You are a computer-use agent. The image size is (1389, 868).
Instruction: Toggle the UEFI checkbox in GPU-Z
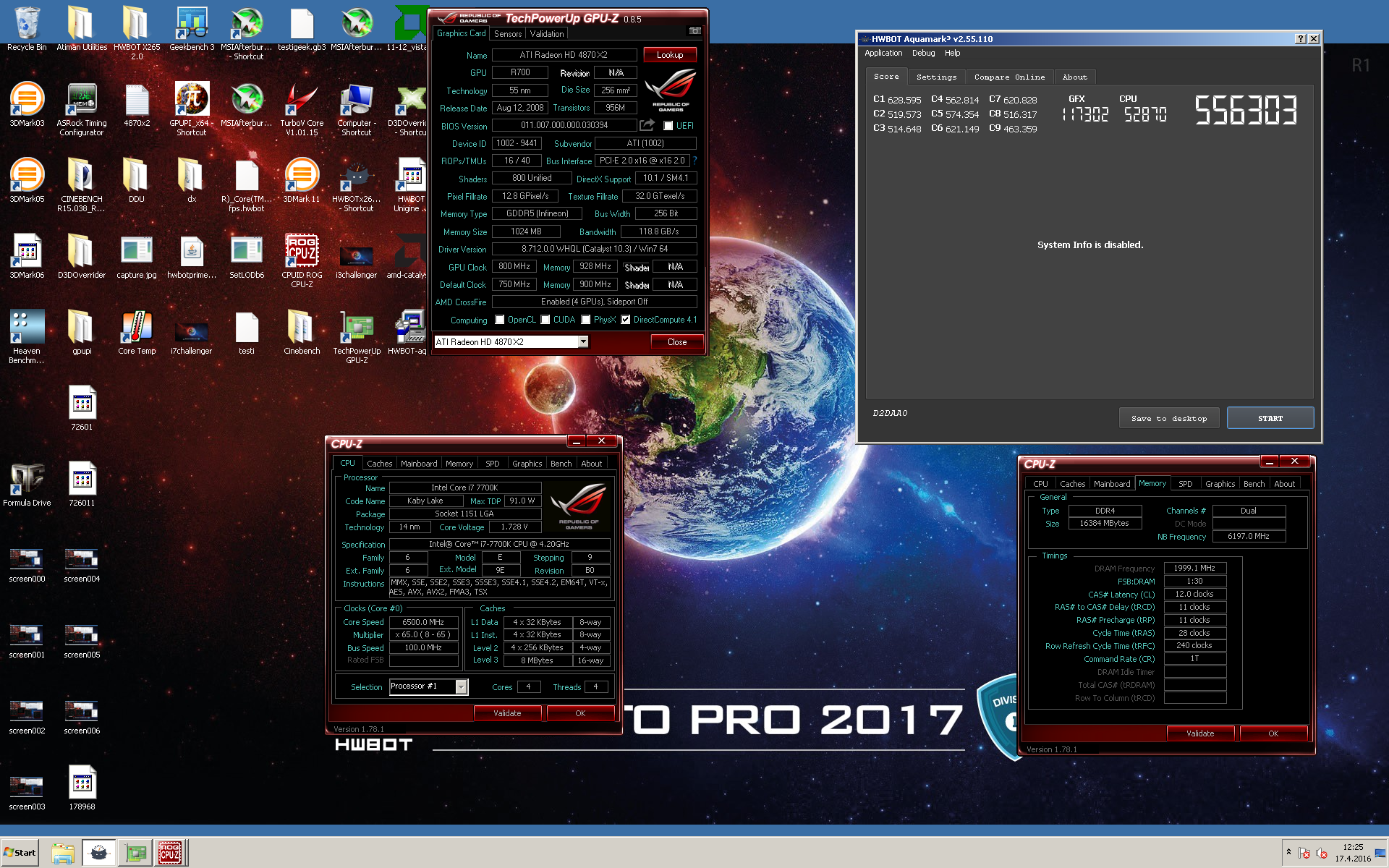coord(668,126)
